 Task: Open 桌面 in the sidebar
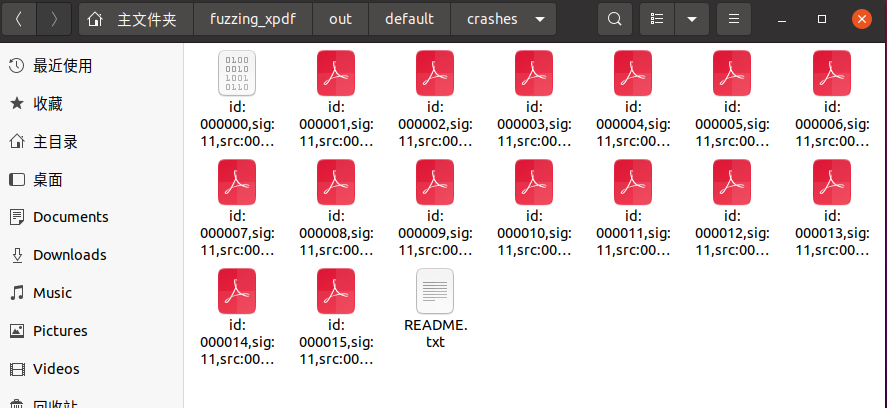(x=92, y=180)
